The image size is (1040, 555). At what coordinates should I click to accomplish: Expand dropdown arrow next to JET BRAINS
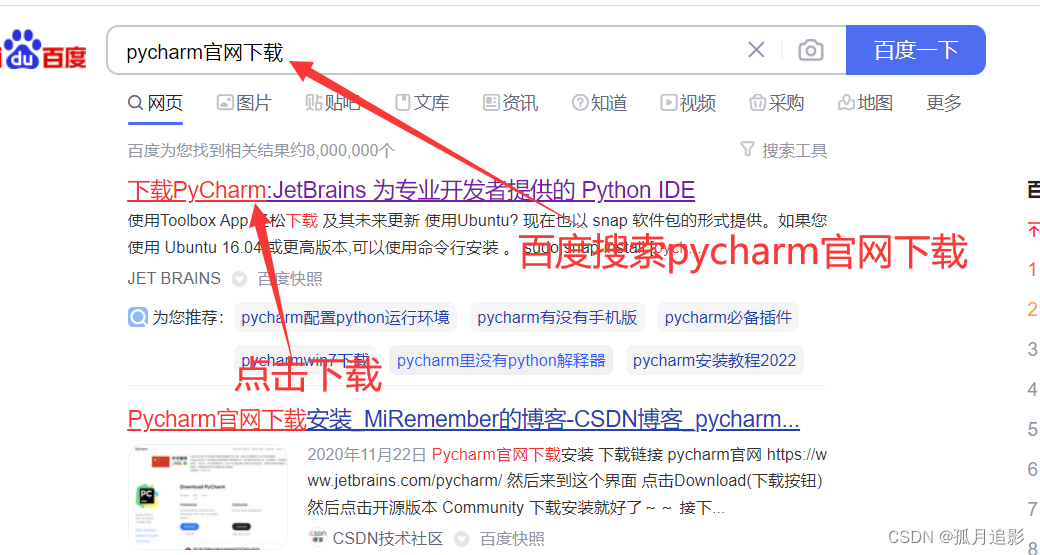pos(239,279)
